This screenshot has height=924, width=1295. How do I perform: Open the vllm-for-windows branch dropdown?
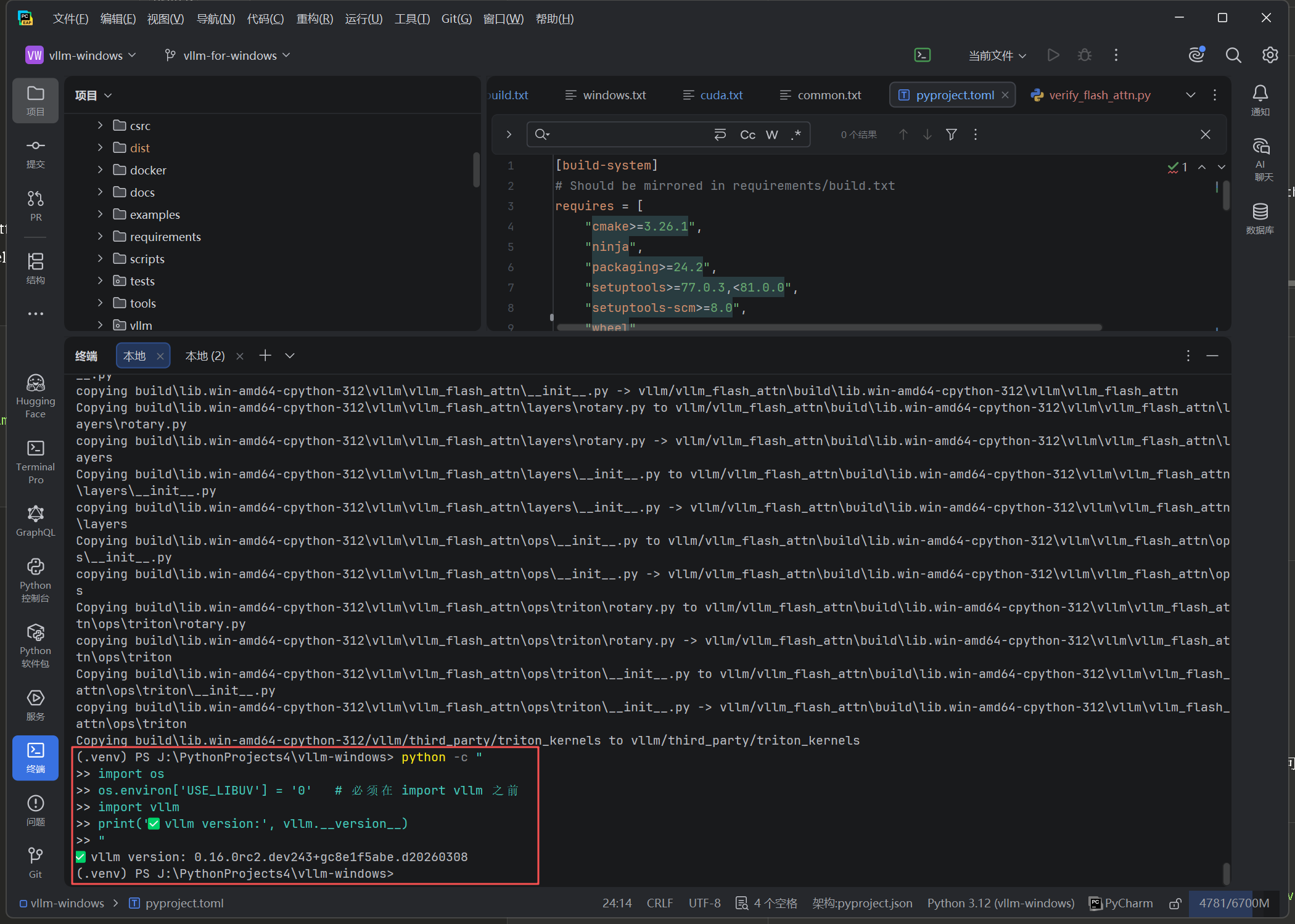pyautogui.click(x=228, y=55)
